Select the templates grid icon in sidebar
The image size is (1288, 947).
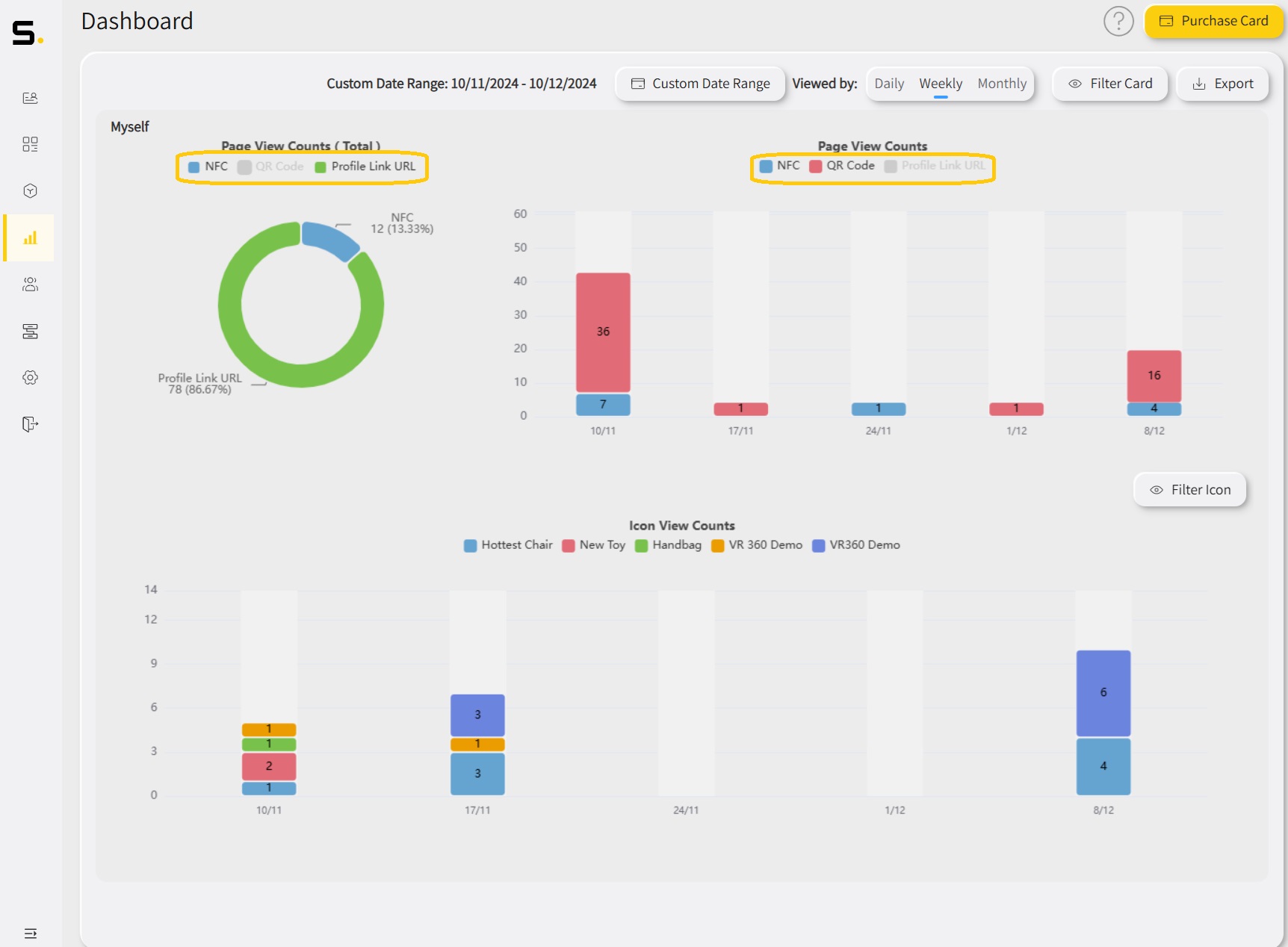tap(30, 144)
